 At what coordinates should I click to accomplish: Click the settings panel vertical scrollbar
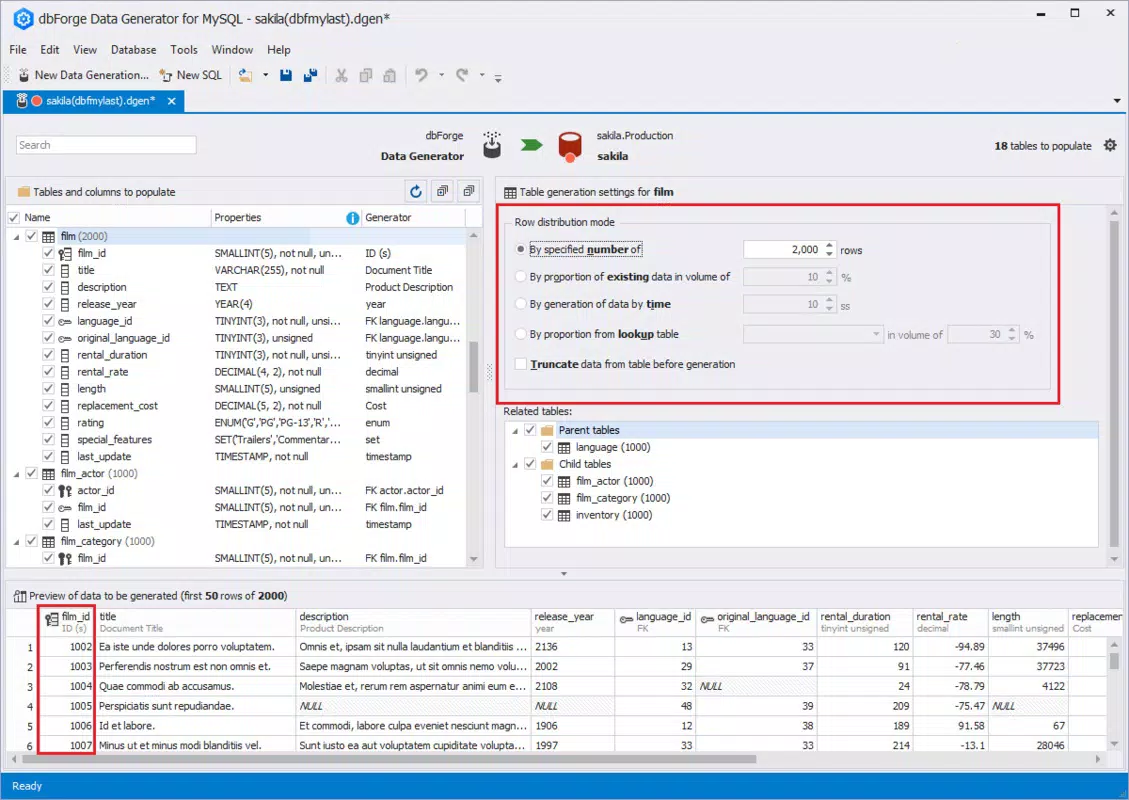[1115, 385]
